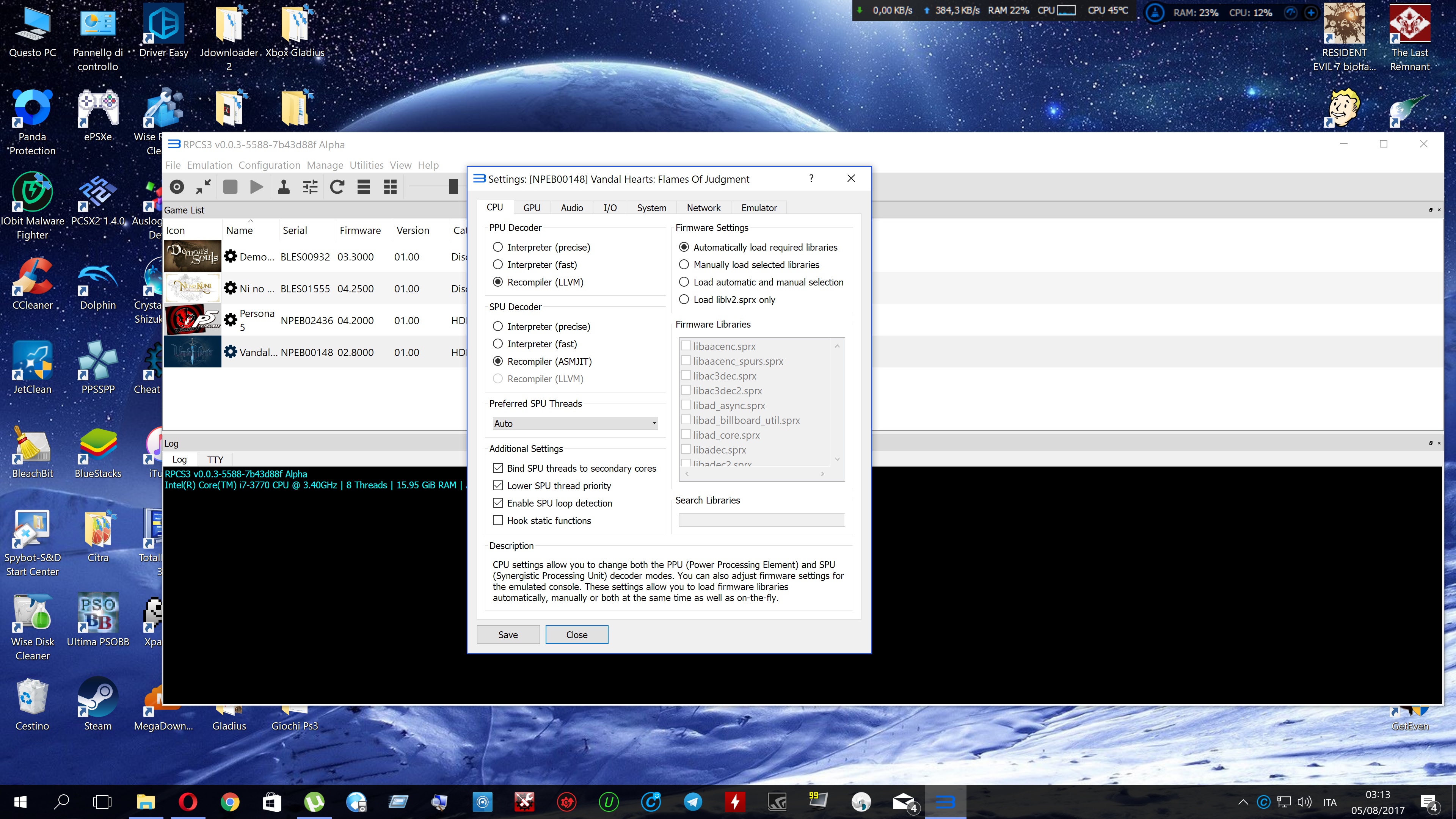Open the I/O settings tab

click(610, 207)
